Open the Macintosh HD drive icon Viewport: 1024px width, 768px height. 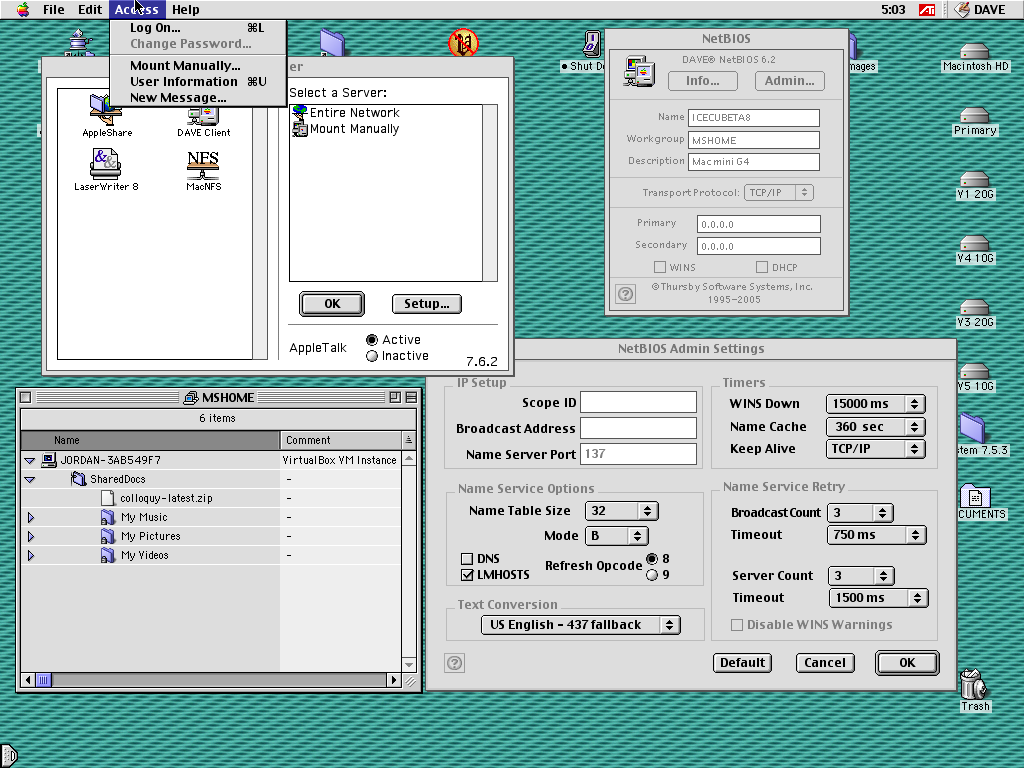point(974,53)
